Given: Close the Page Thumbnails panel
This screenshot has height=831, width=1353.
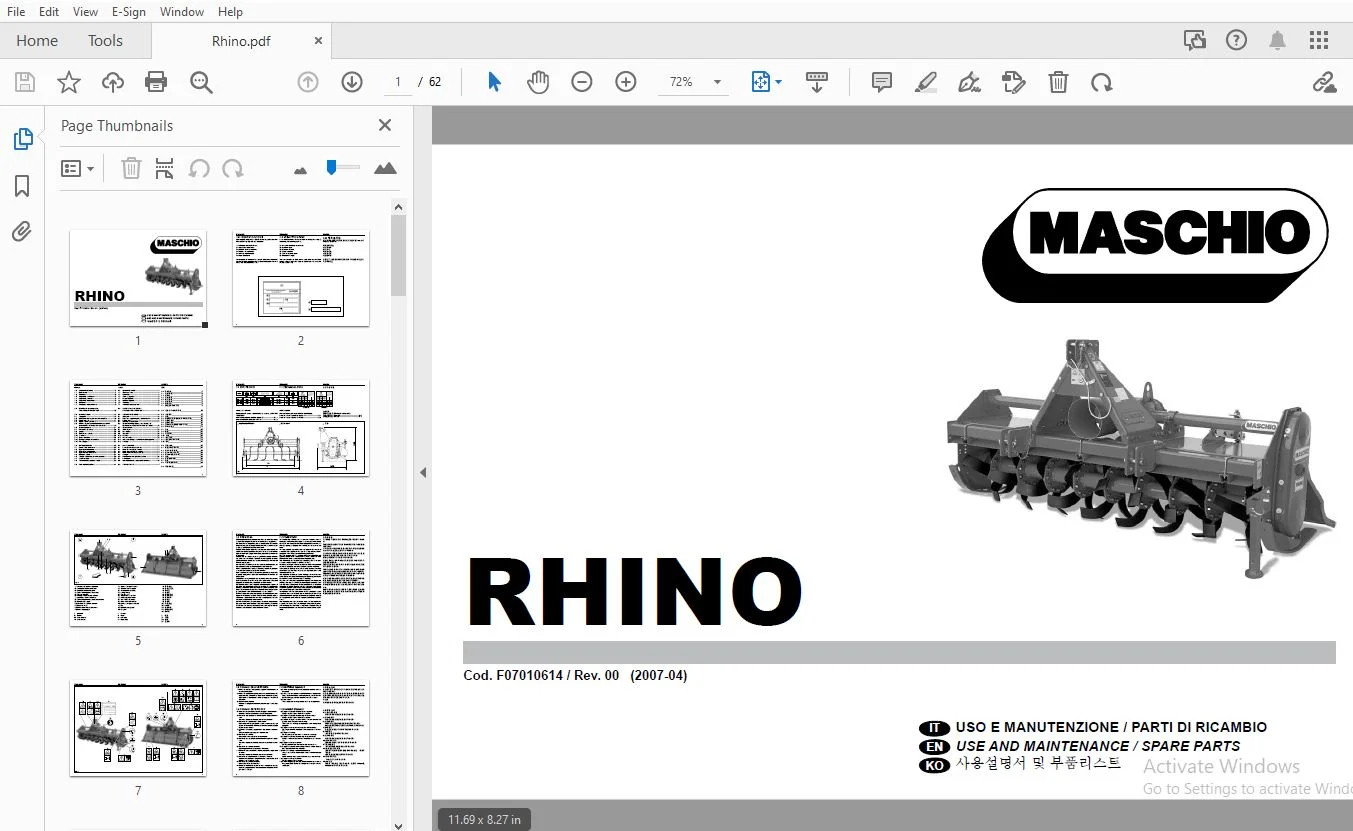Looking at the screenshot, I should [385, 125].
